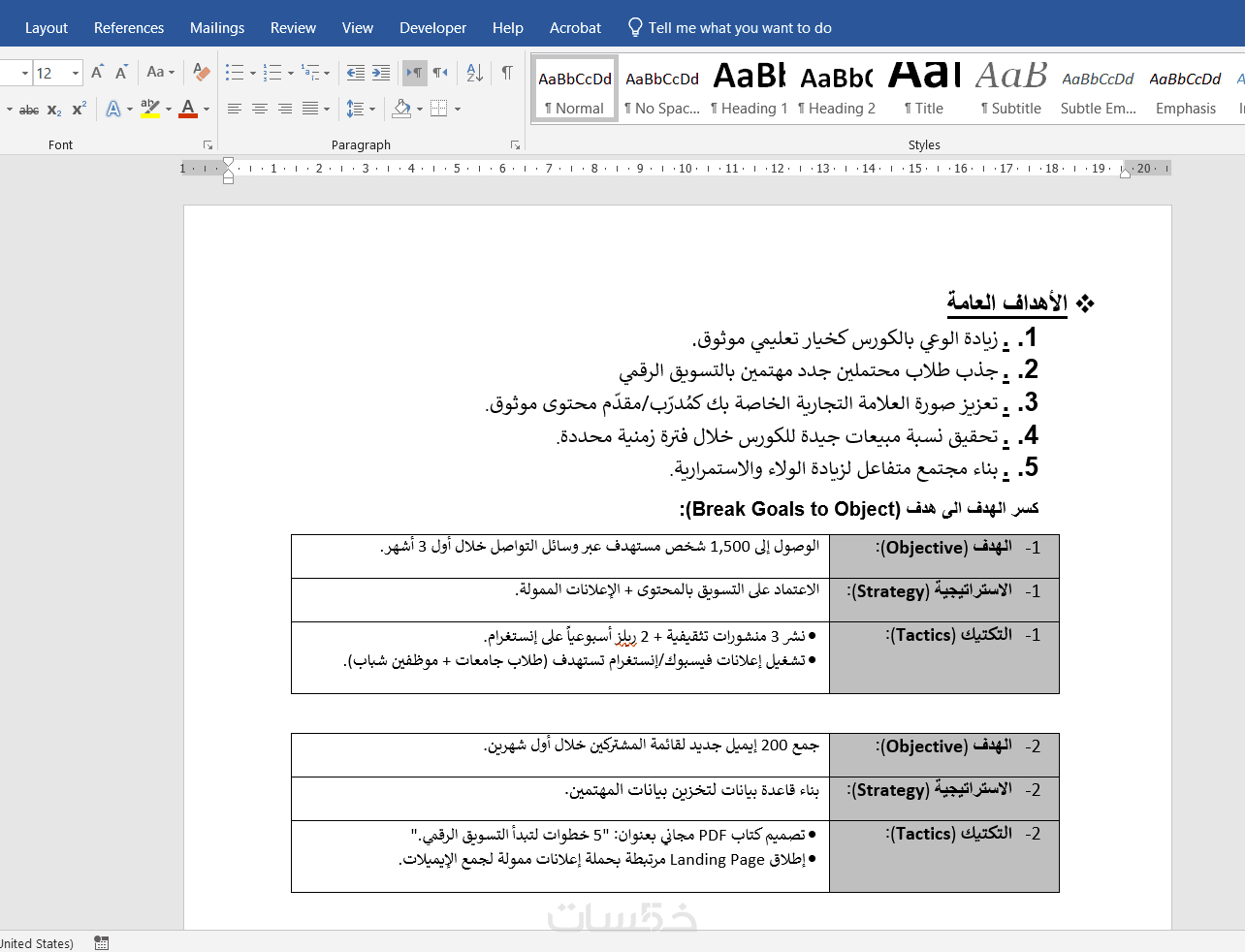Toggle Show/Hide paragraph marks
1245x952 pixels.
(x=507, y=72)
